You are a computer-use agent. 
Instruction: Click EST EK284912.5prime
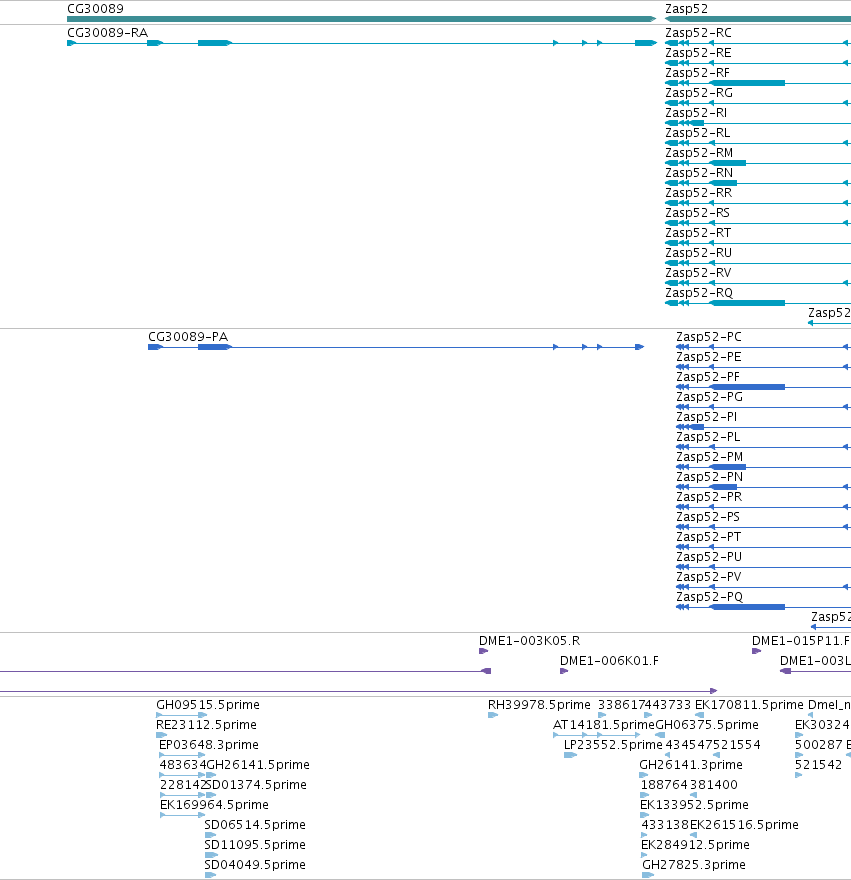(696, 845)
